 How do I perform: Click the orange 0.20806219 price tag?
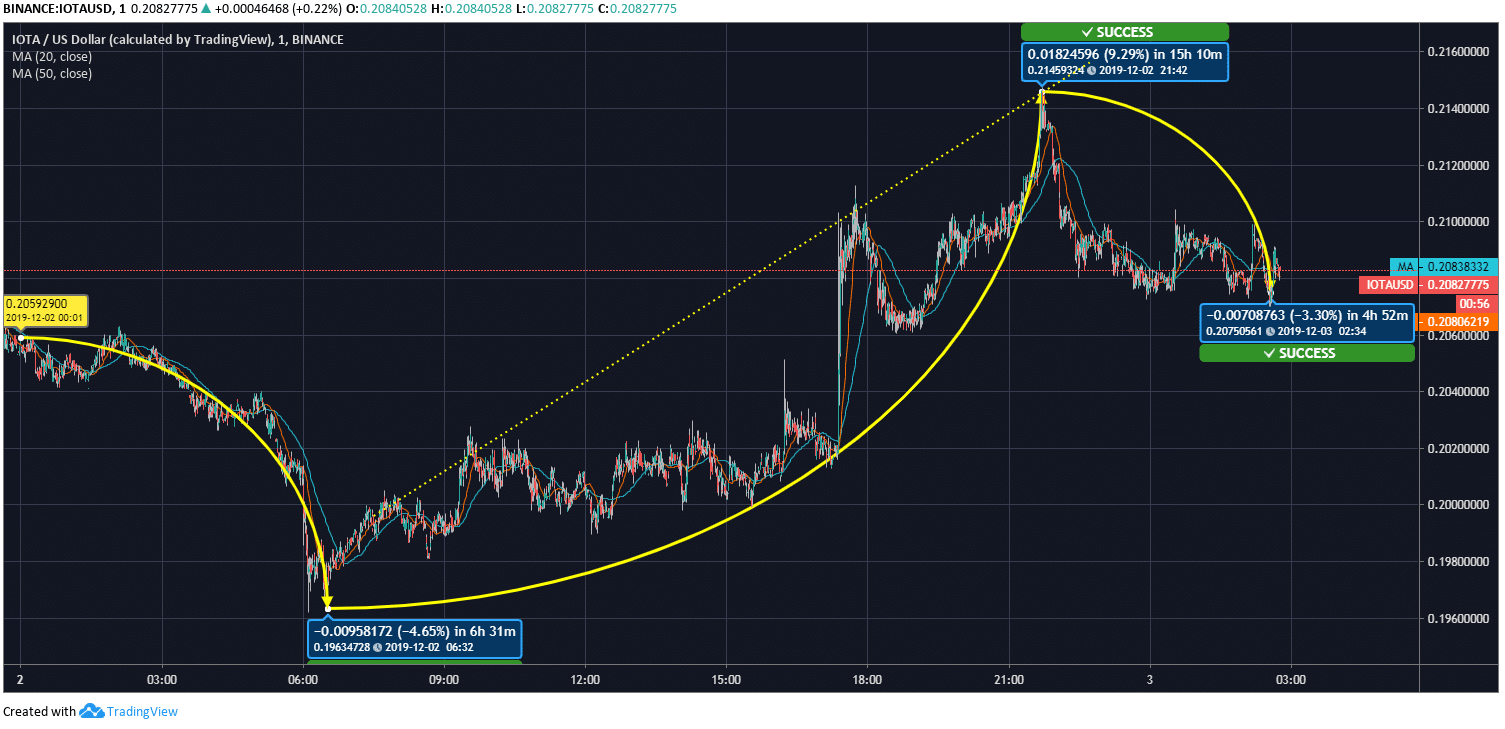[x=1460, y=322]
